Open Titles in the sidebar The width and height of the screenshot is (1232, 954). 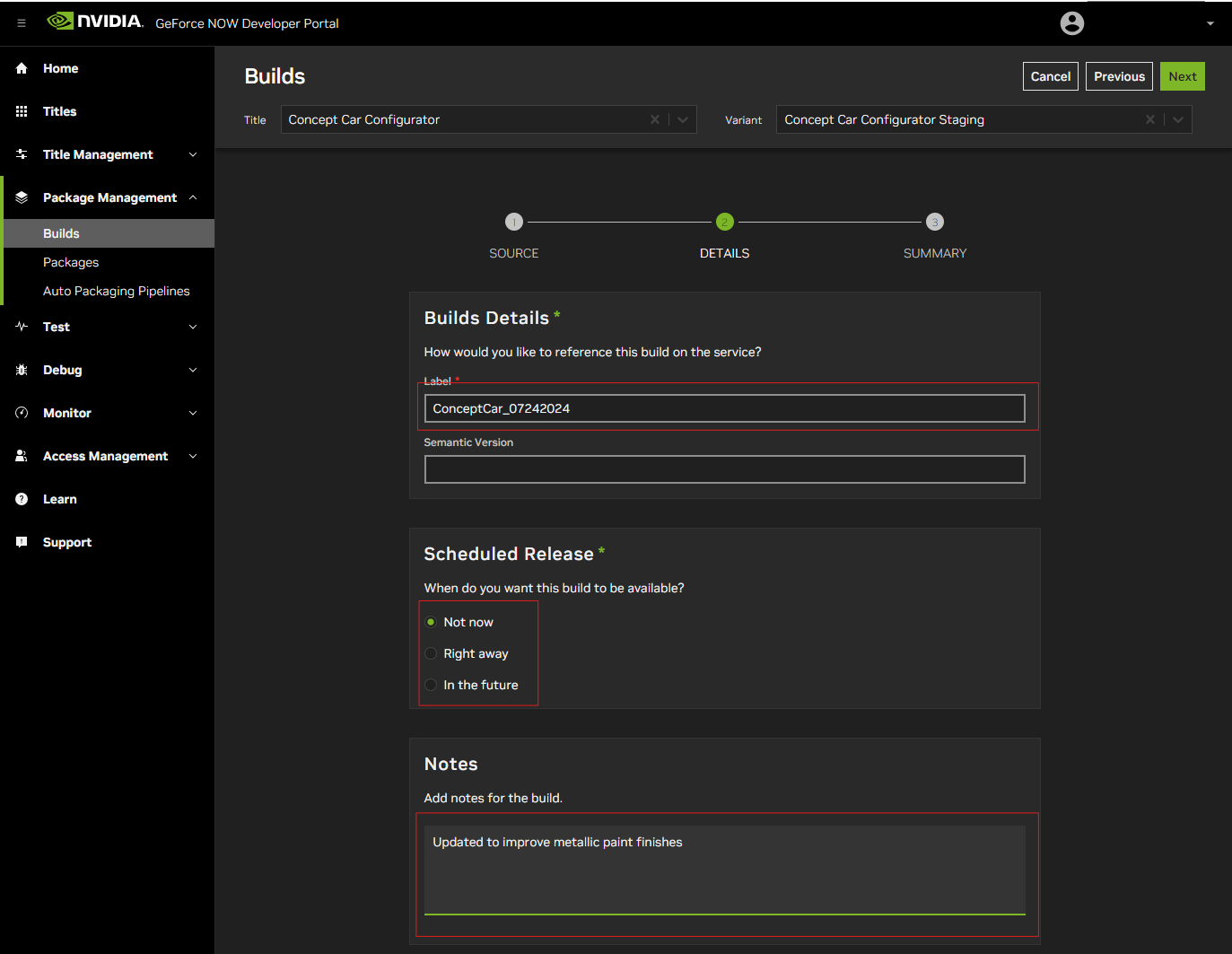(x=59, y=111)
